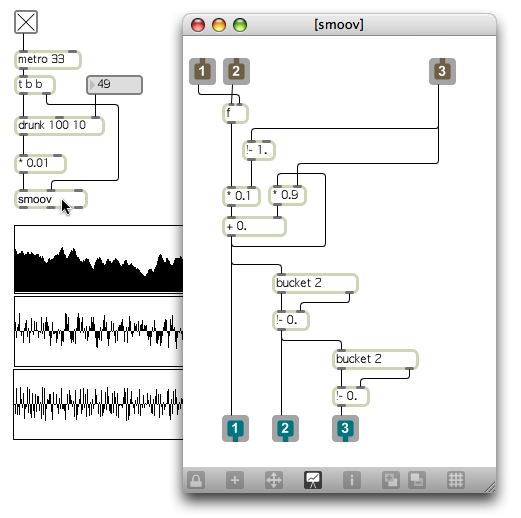This screenshot has height=518, width=521.
Task: Select inlet 3 in smoov window
Action: 442,71
